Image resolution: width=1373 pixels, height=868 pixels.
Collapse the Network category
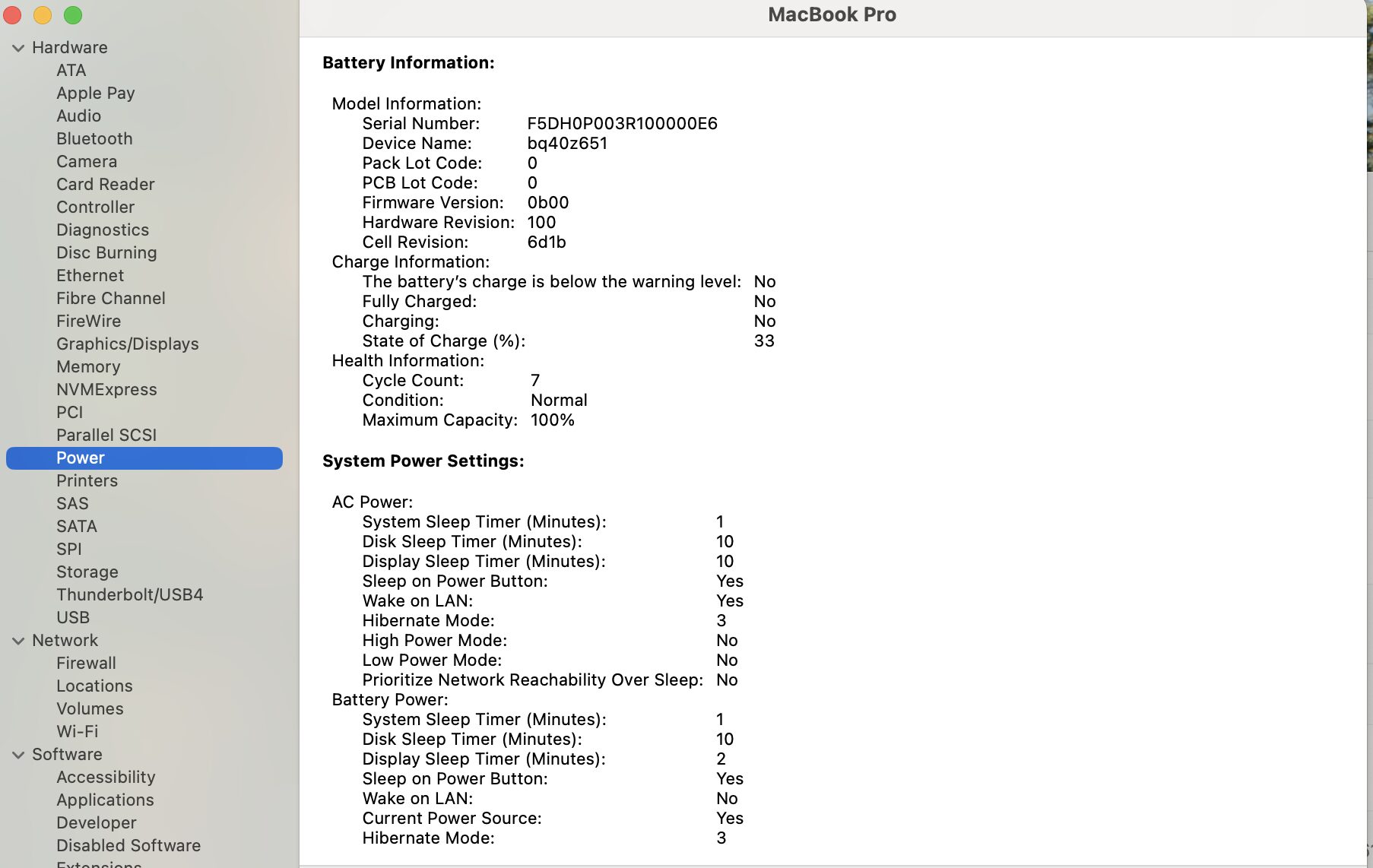[x=17, y=640]
